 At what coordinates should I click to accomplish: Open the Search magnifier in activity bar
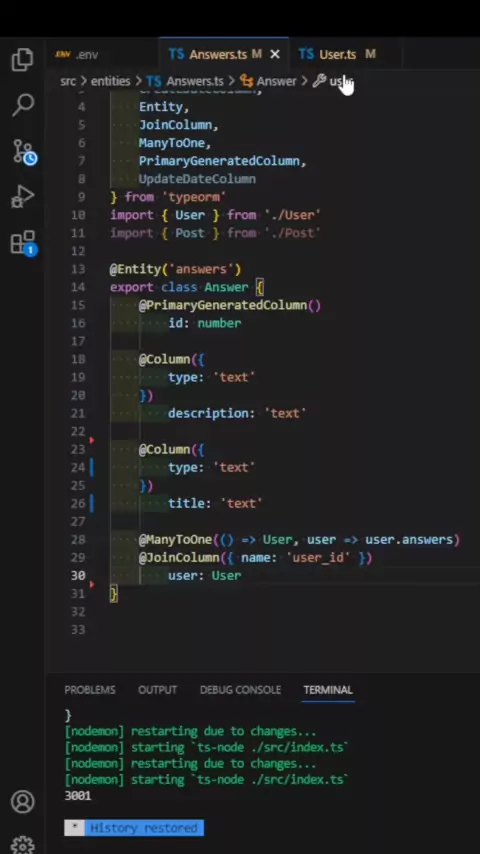coord(22,105)
